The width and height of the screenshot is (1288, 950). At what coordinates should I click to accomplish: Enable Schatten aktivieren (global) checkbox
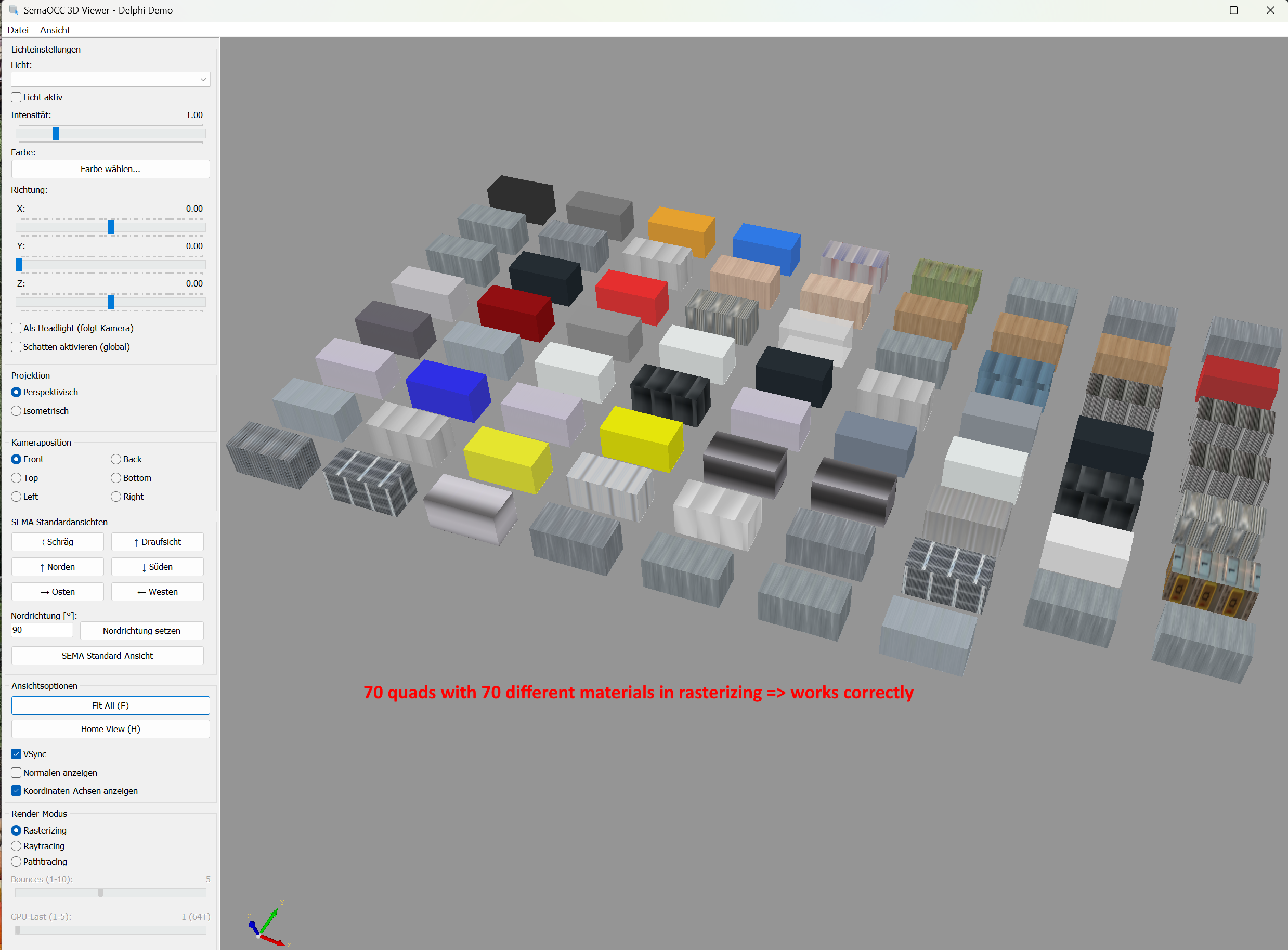pyautogui.click(x=17, y=347)
